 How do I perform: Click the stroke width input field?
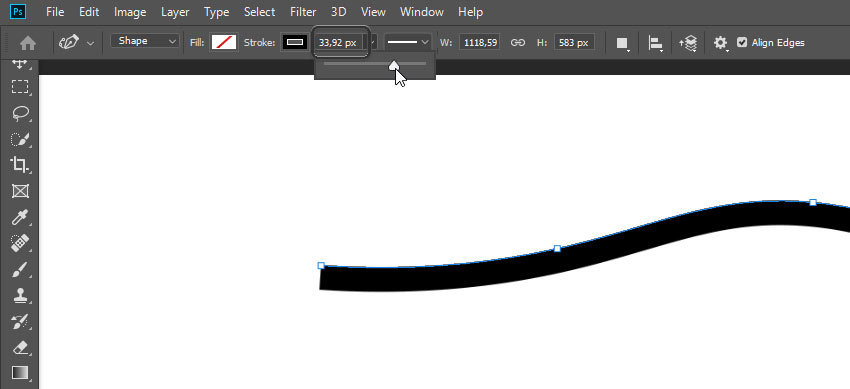click(x=338, y=42)
